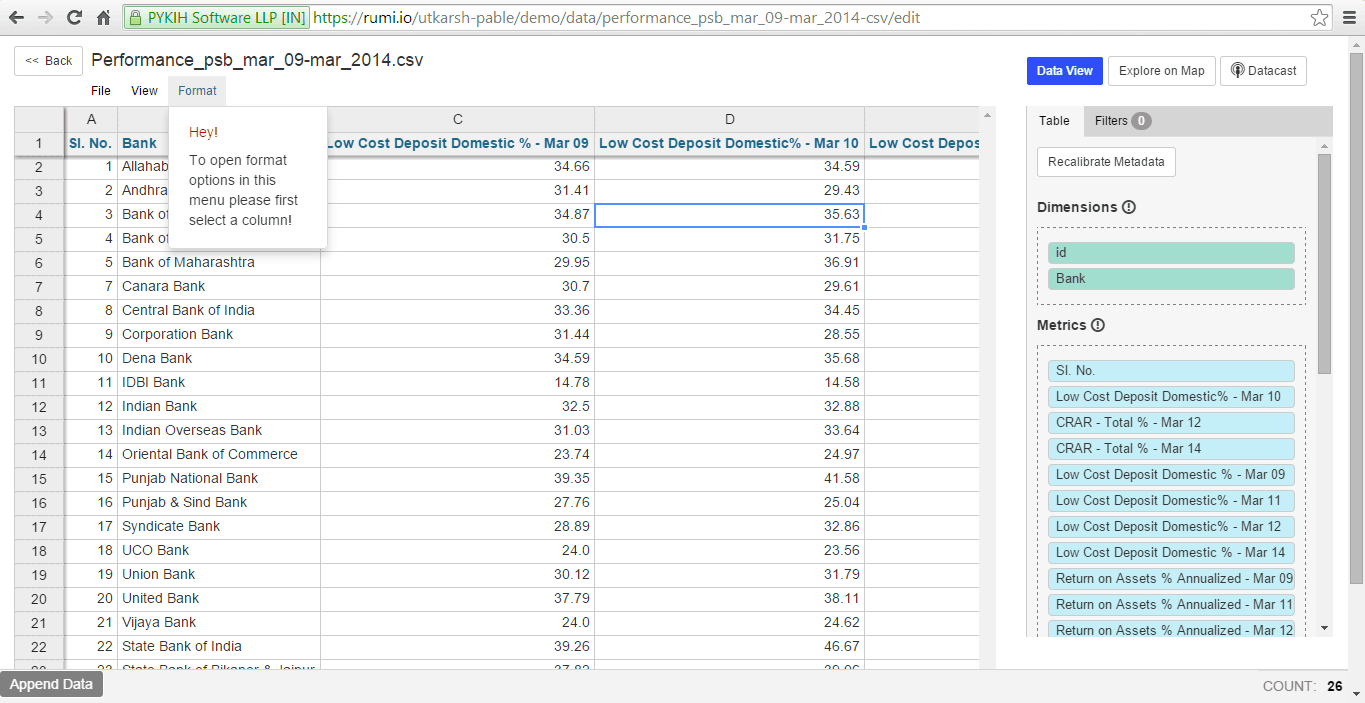
Task: Show info icon next to Metrics
Action: (x=1098, y=325)
